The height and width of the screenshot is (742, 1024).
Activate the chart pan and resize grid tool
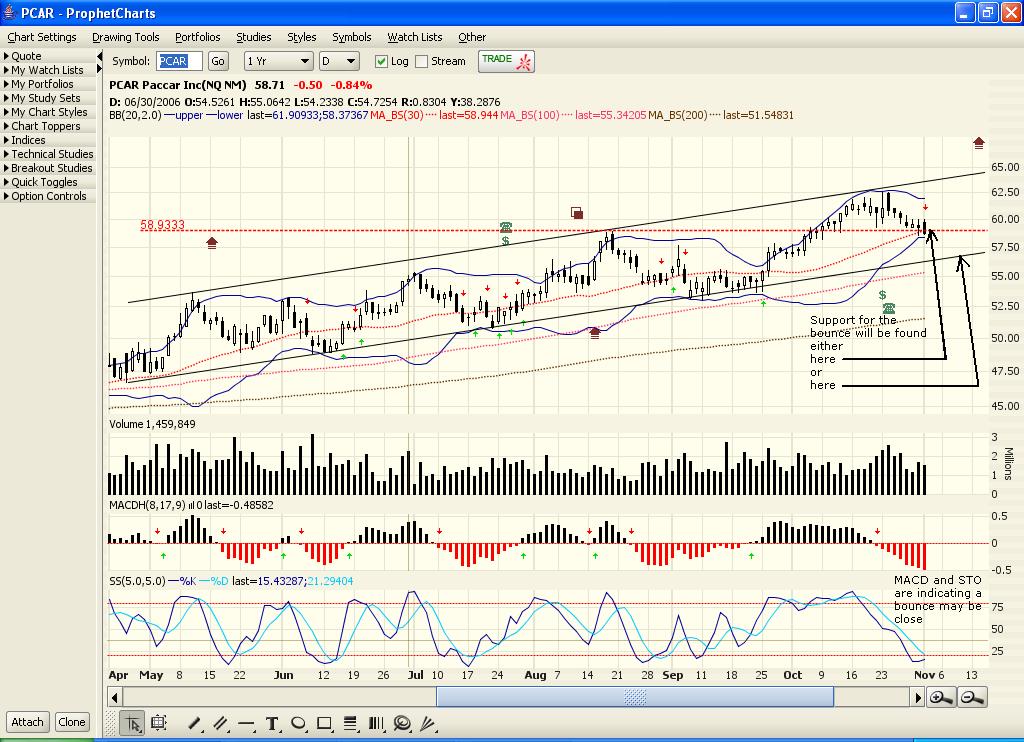158,723
